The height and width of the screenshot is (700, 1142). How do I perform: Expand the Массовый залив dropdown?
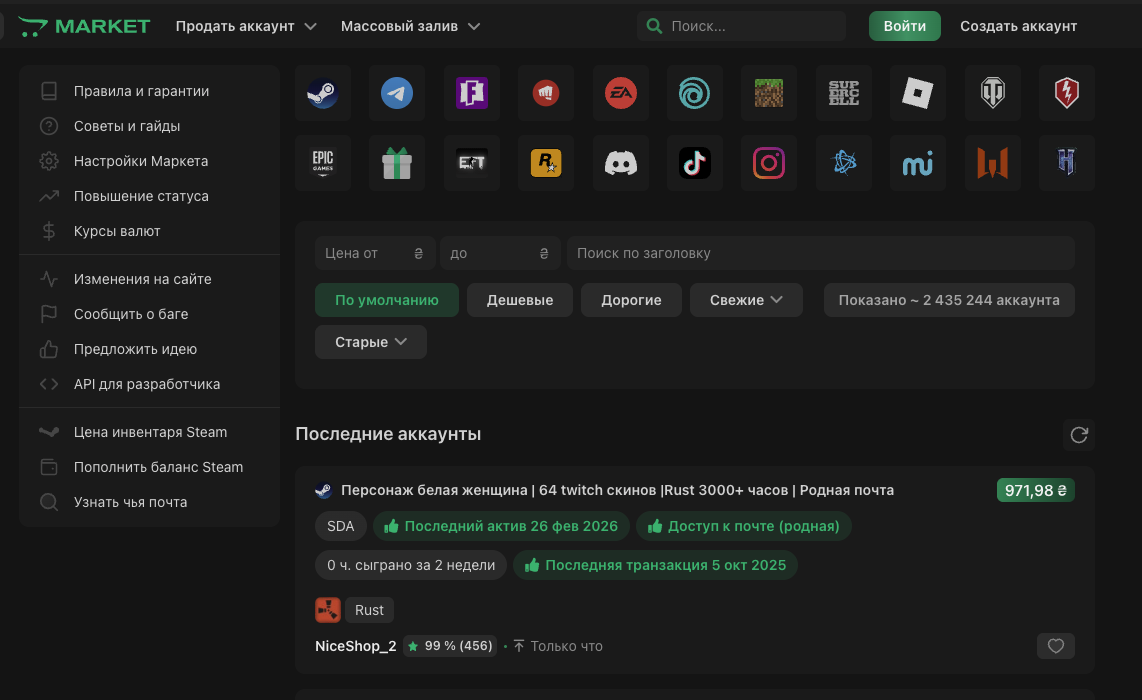[411, 26]
